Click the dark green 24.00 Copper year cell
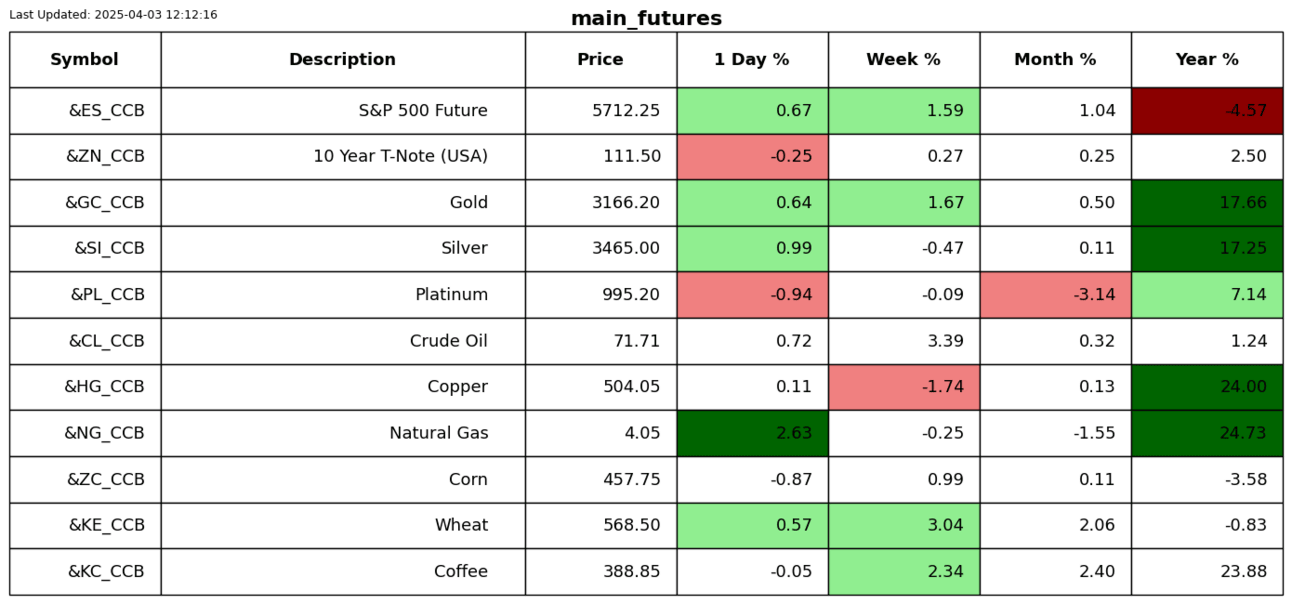This screenshot has height=604, width=1292. pyautogui.click(x=1206, y=387)
